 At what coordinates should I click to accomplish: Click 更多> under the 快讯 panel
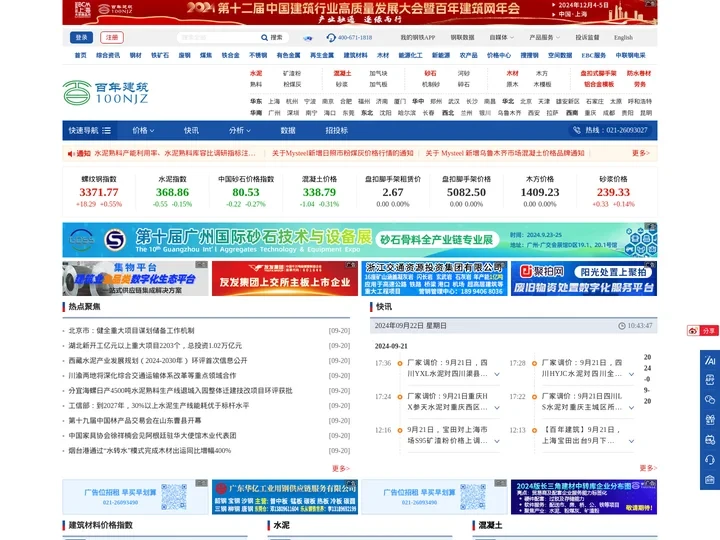(648, 468)
